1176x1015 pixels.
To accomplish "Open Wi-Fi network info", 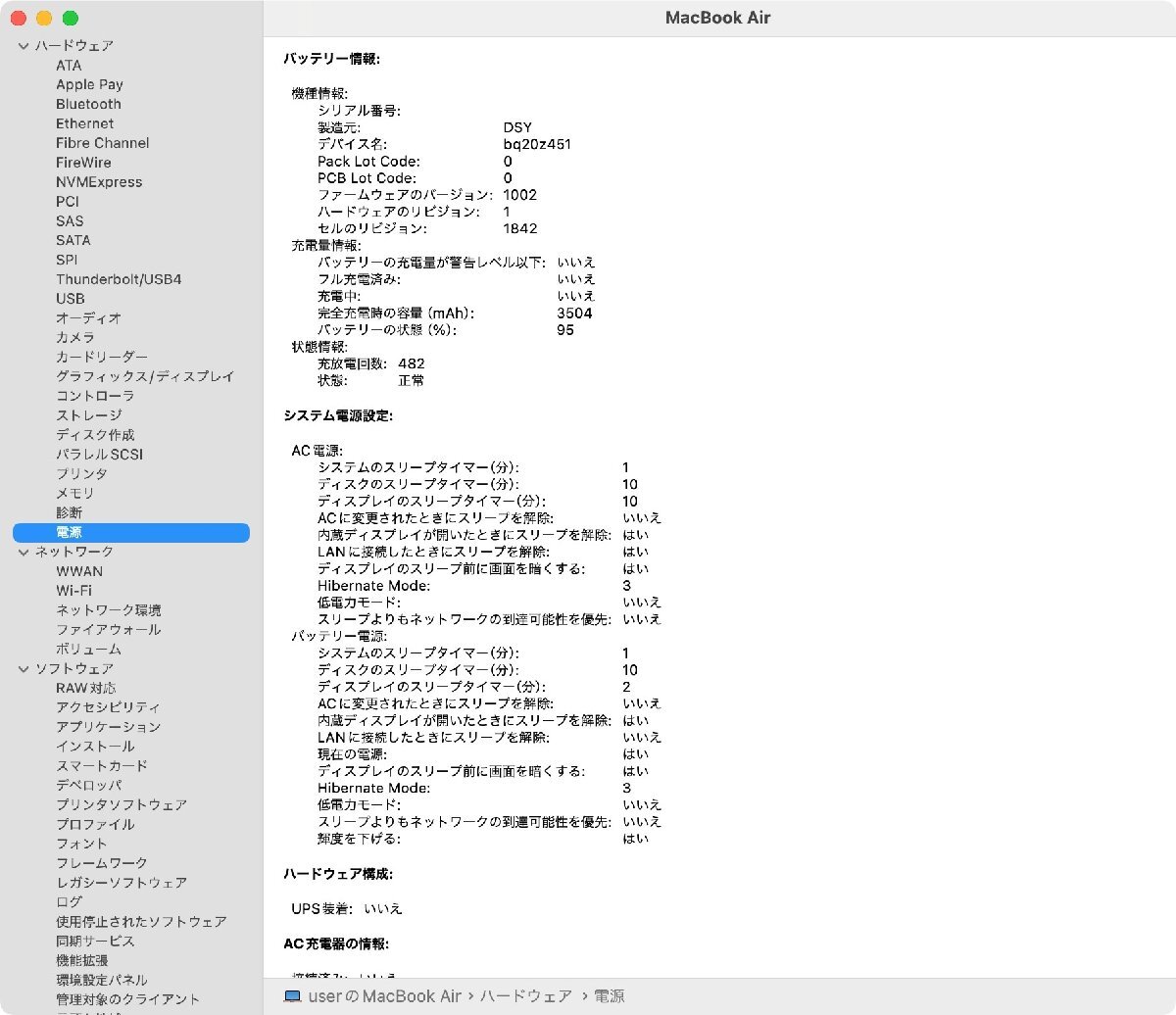I will tap(73, 591).
